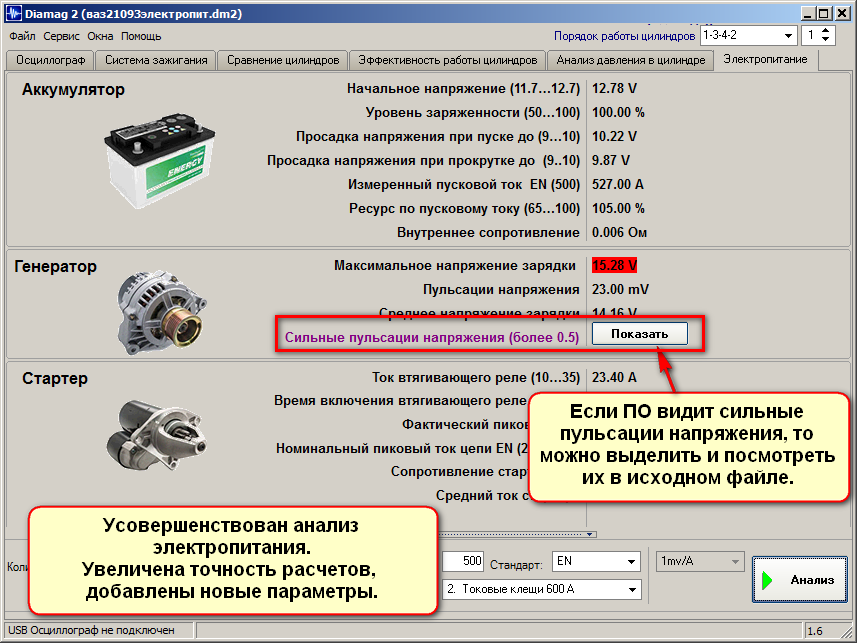The width and height of the screenshot is (857, 643).
Task: Select the 100.00 % charge level value
Action: coord(618,113)
